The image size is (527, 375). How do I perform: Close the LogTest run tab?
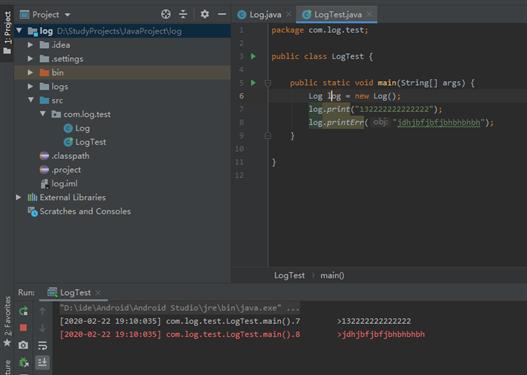pyautogui.click(x=98, y=293)
